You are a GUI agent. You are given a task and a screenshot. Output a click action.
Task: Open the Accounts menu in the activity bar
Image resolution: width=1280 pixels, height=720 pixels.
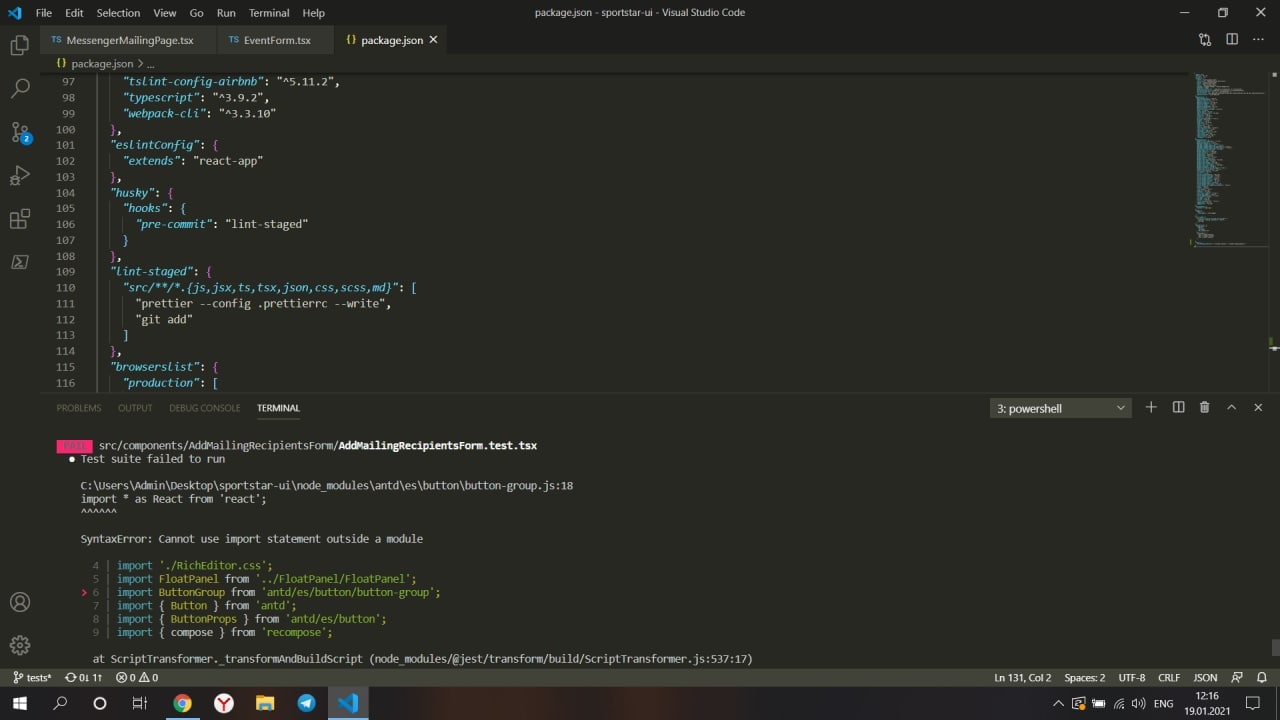[19, 602]
